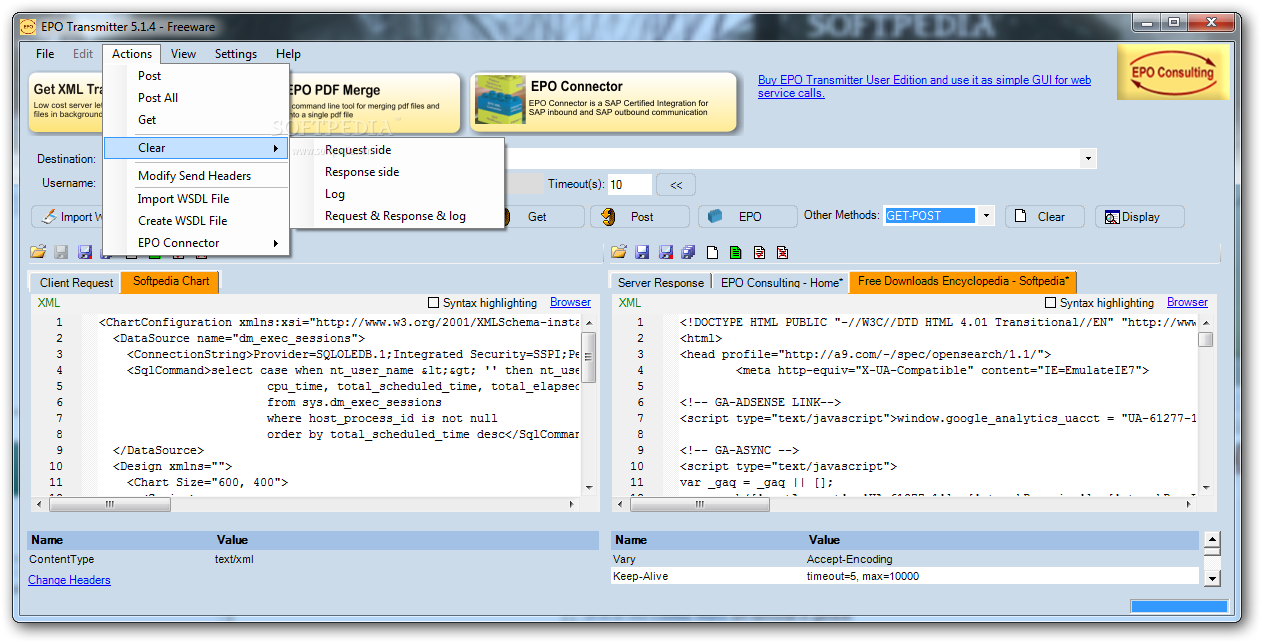The height and width of the screenshot is (643, 1262).
Task: Click the EPO Connector banner
Action: (604, 102)
